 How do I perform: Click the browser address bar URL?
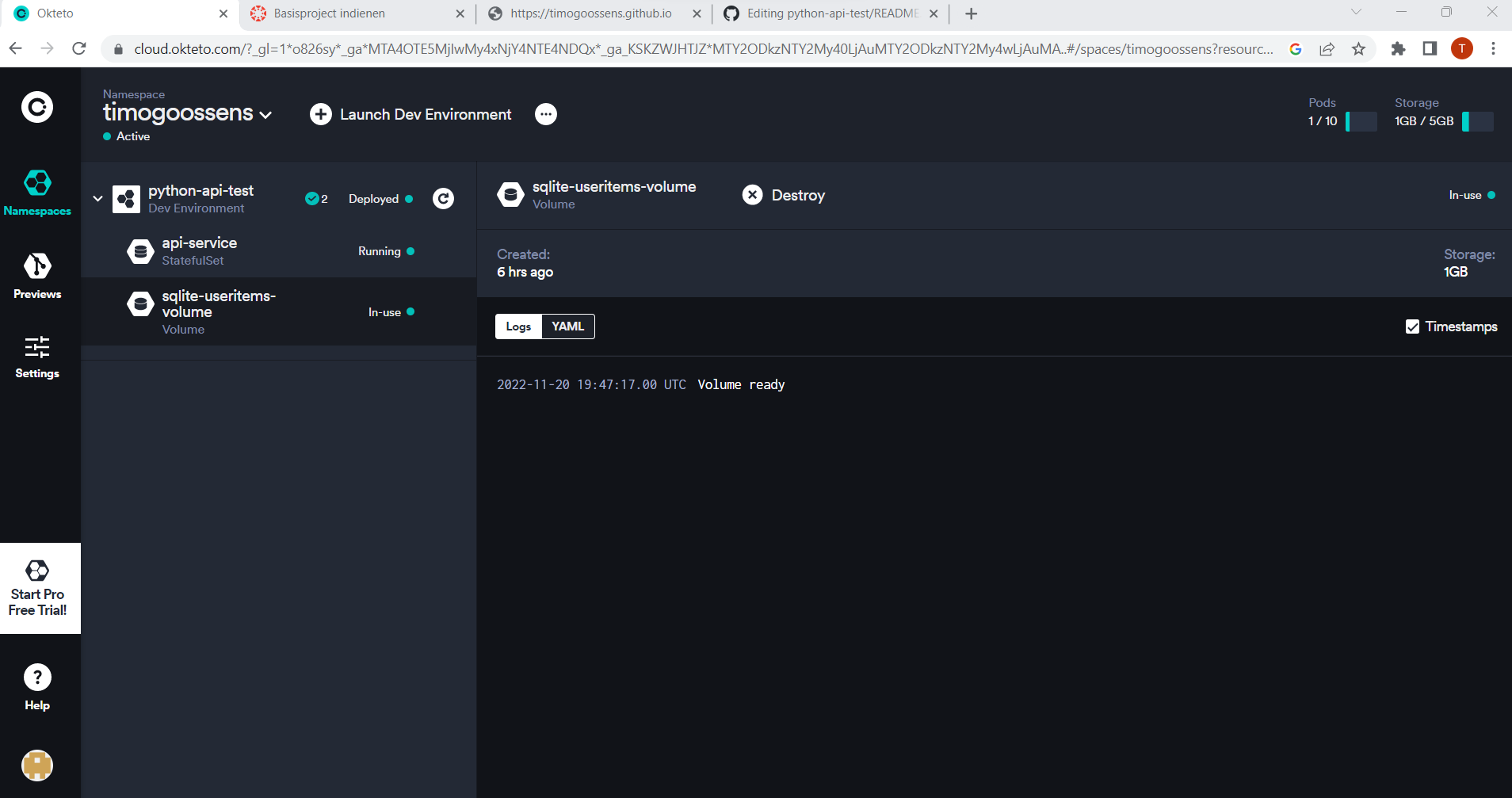click(x=704, y=48)
